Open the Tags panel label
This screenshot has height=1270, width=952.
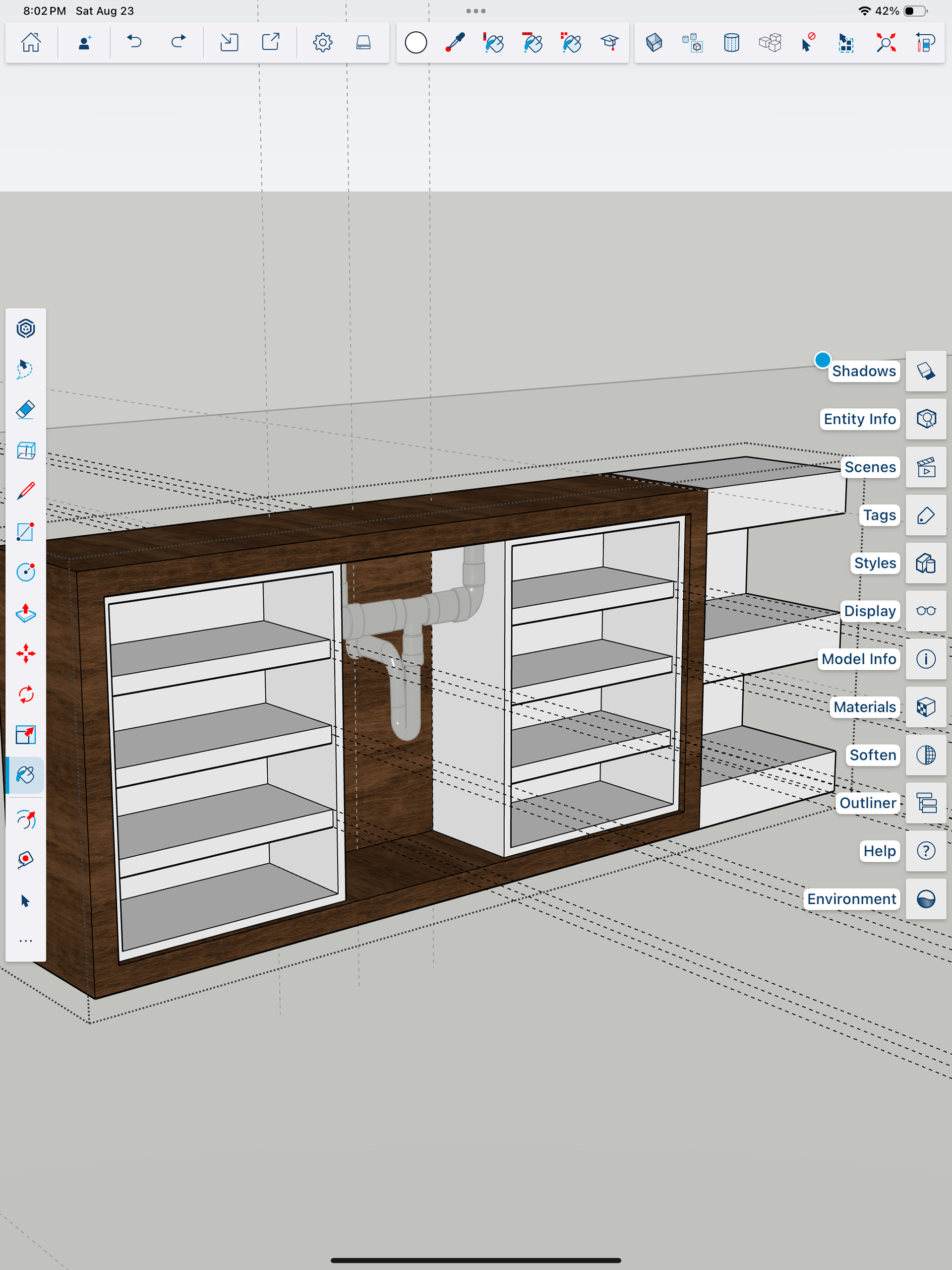tap(879, 515)
